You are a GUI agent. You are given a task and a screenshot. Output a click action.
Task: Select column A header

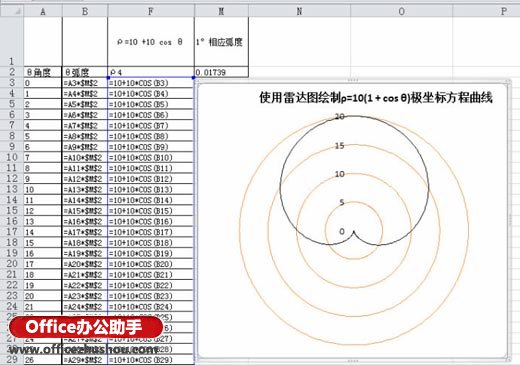pos(43,11)
